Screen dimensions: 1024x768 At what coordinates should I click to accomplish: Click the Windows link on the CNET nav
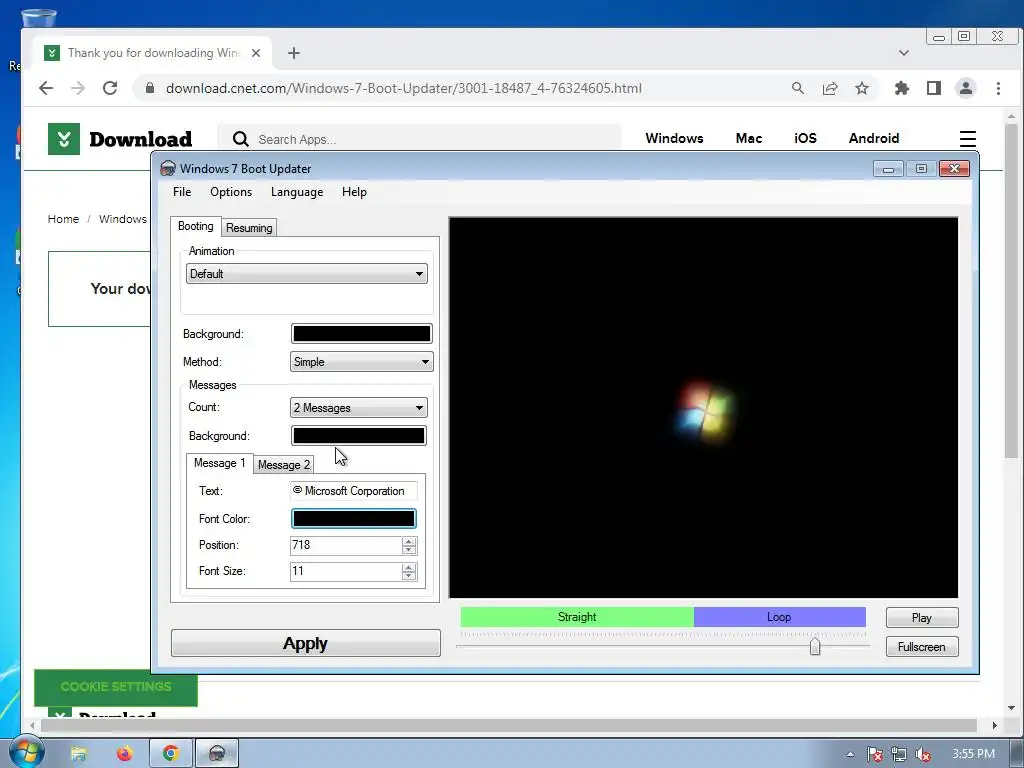(675, 138)
